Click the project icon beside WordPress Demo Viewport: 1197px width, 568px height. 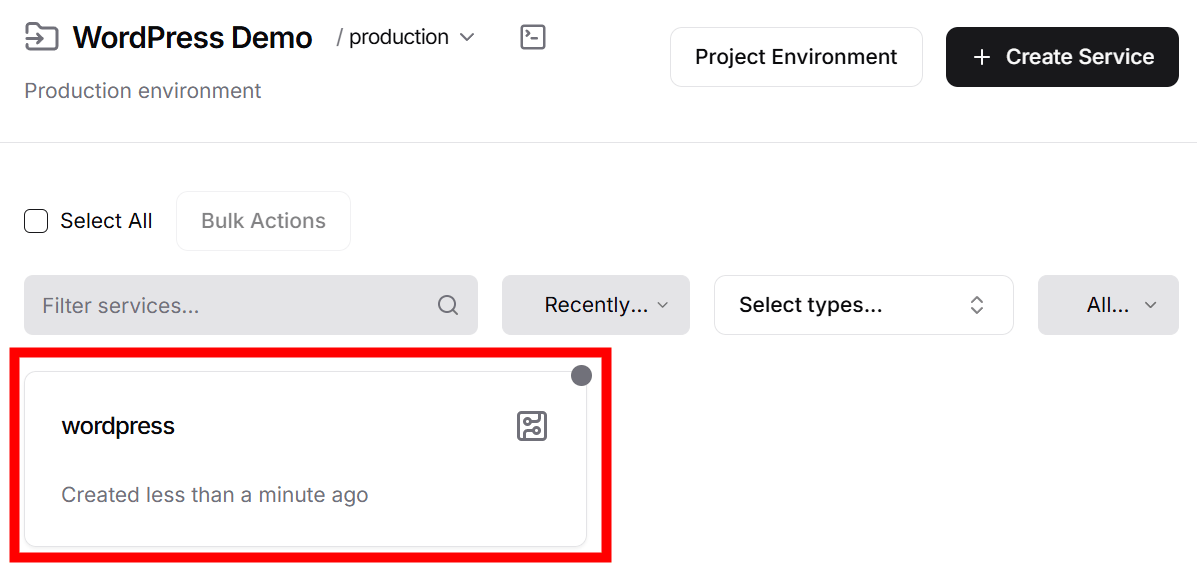click(x=41, y=37)
